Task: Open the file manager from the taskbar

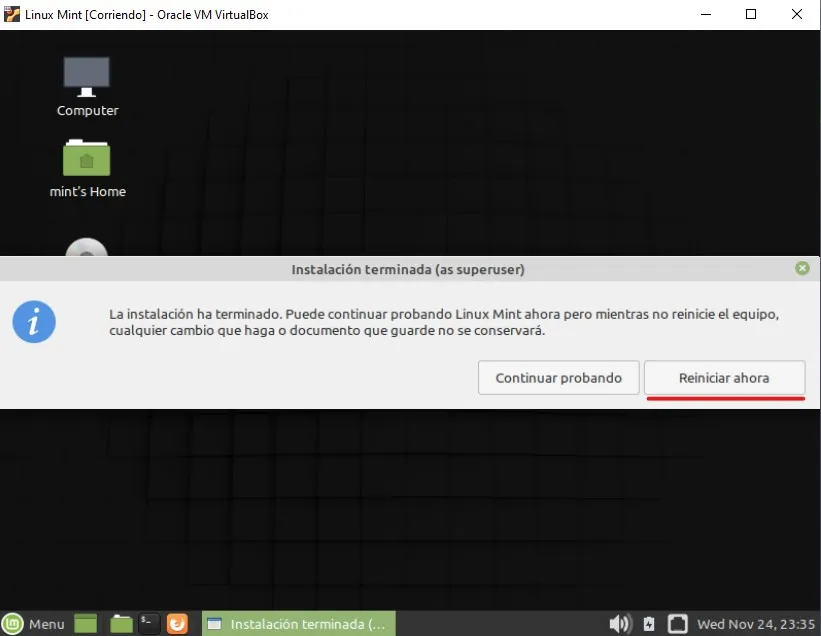Action: point(120,623)
